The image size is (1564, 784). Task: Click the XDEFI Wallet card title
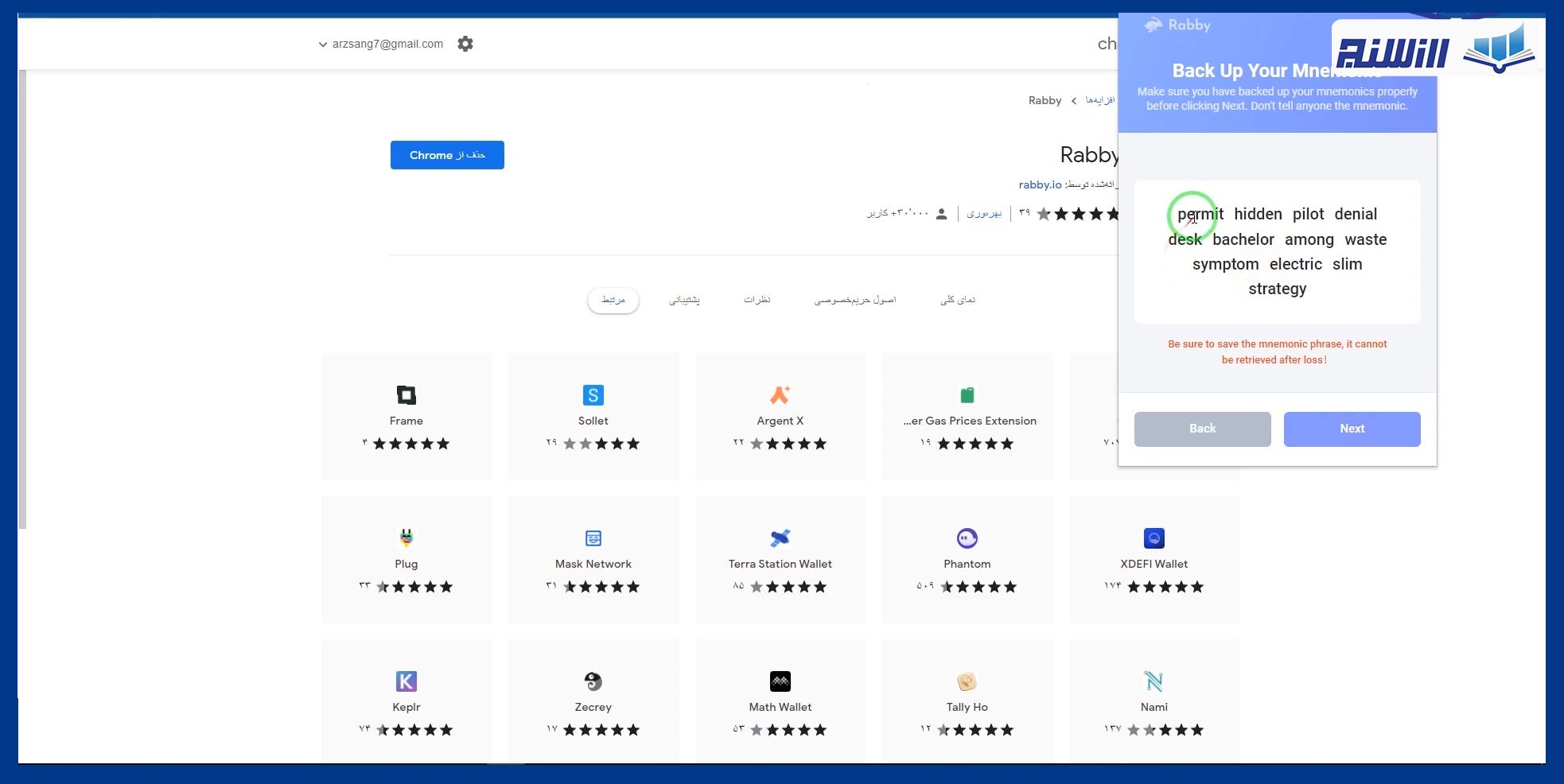pos(1154,564)
